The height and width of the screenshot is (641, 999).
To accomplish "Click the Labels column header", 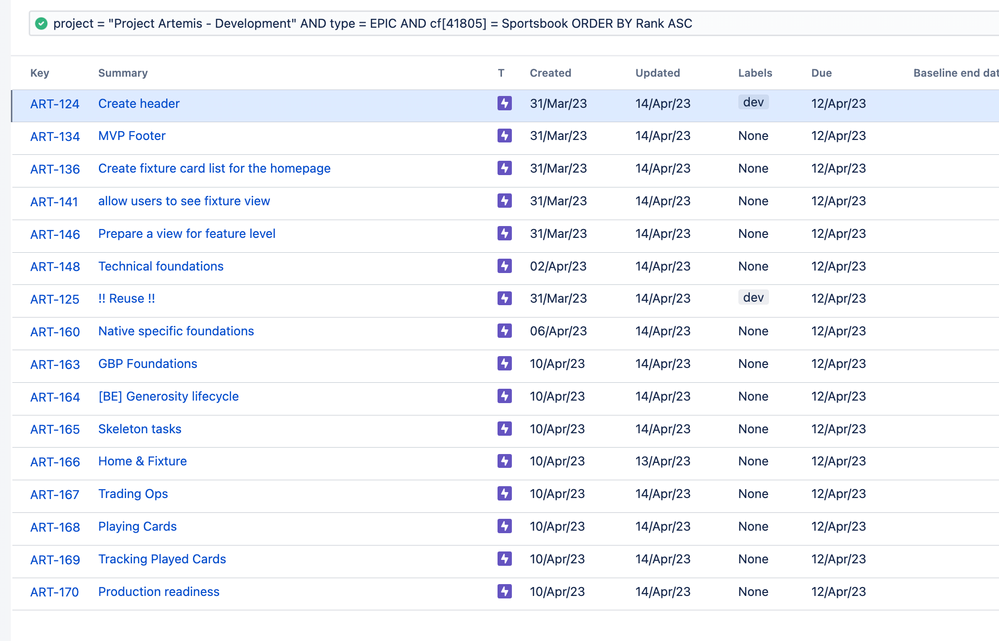I will [755, 73].
